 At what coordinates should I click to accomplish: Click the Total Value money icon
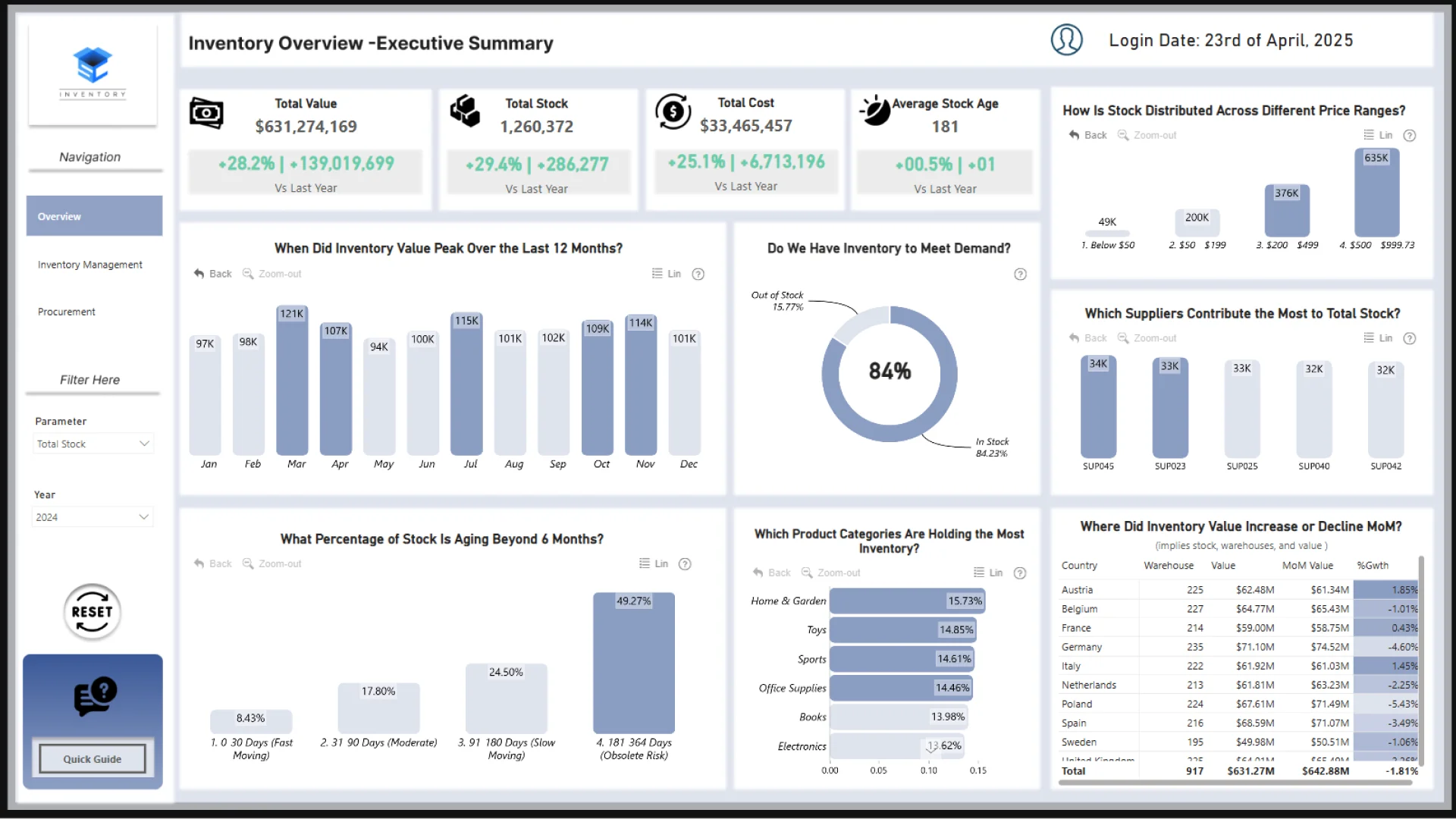[206, 114]
